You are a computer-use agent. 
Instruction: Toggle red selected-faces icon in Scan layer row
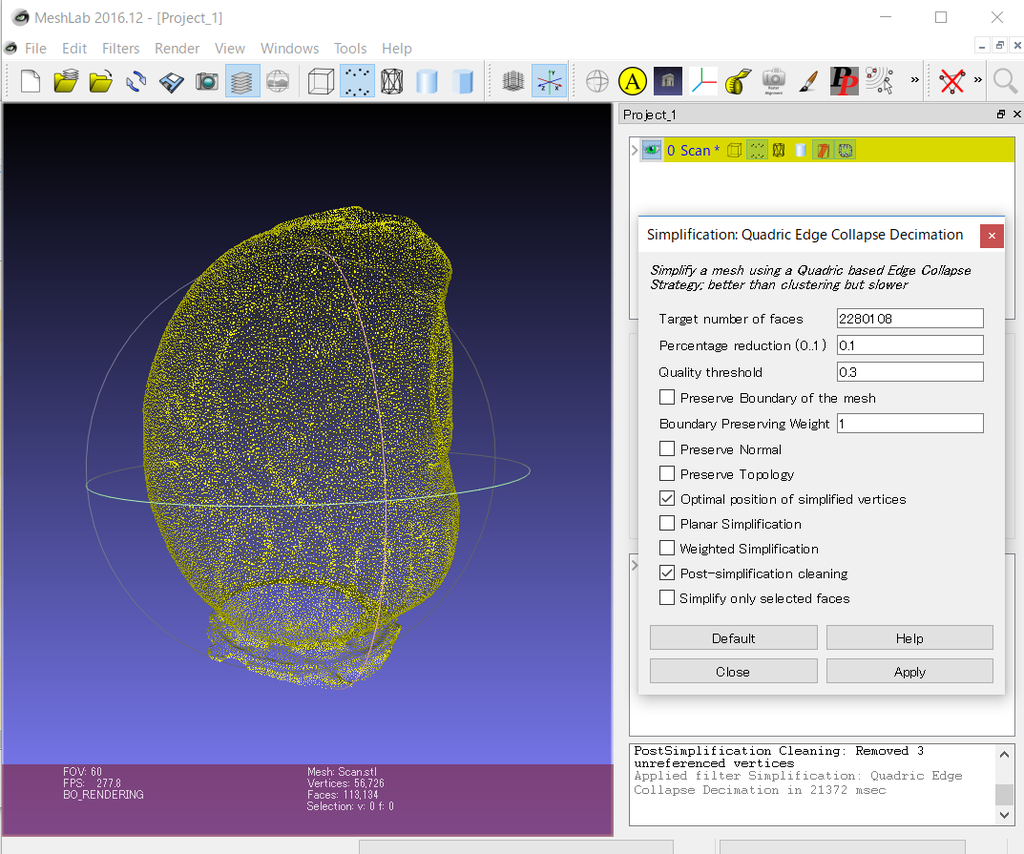[x=823, y=150]
